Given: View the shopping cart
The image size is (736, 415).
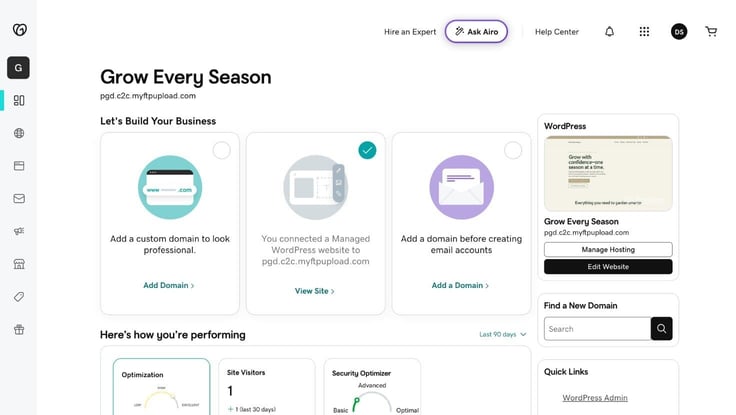Looking at the screenshot, I should point(711,31).
